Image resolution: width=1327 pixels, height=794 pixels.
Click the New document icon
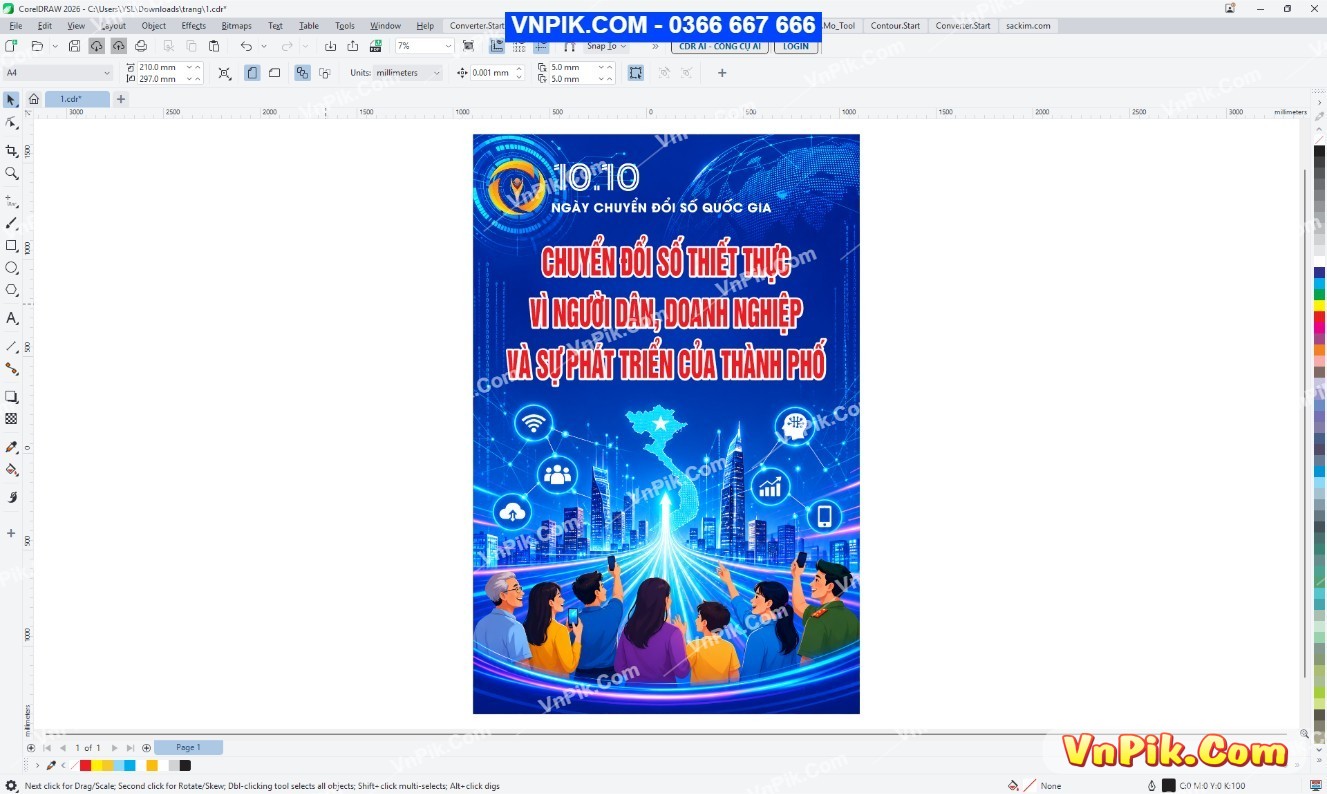click(10, 46)
